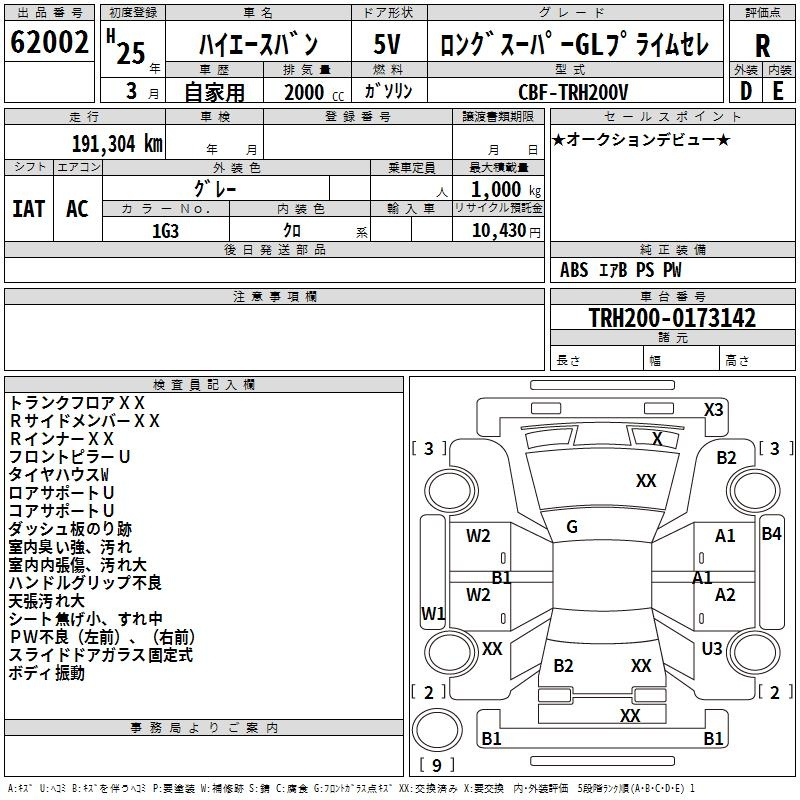Select the chassis number TRH200-0173142

pyautogui.click(x=672, y=317)
